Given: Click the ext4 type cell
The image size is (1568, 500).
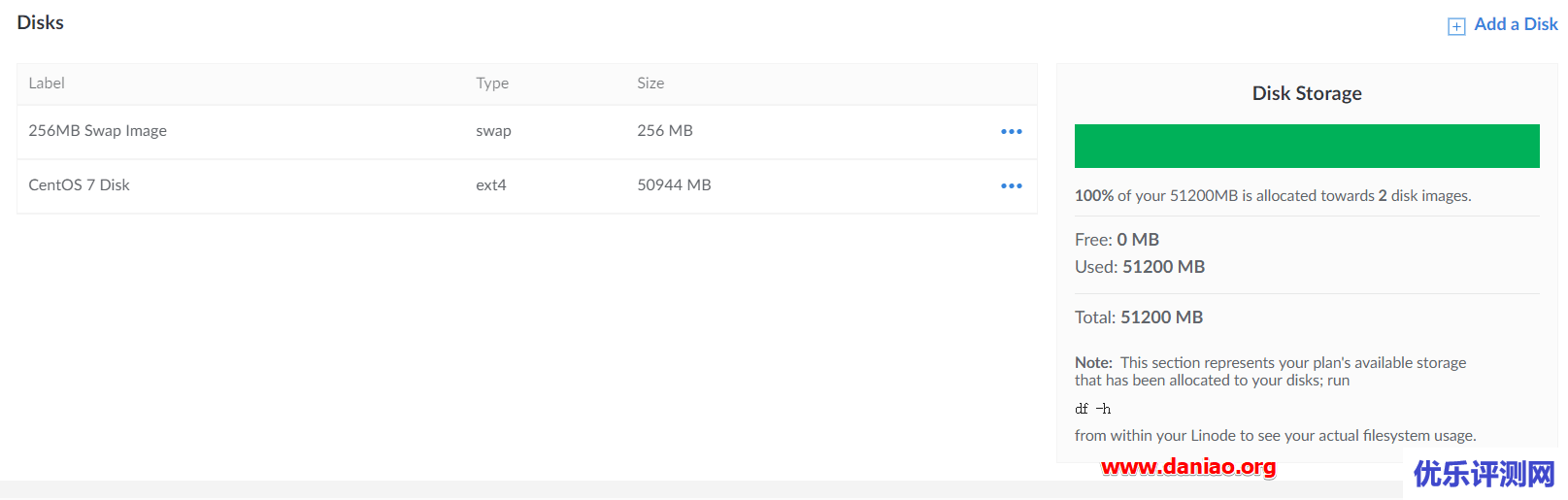Looking at the screenshot, I should (491, 185).
